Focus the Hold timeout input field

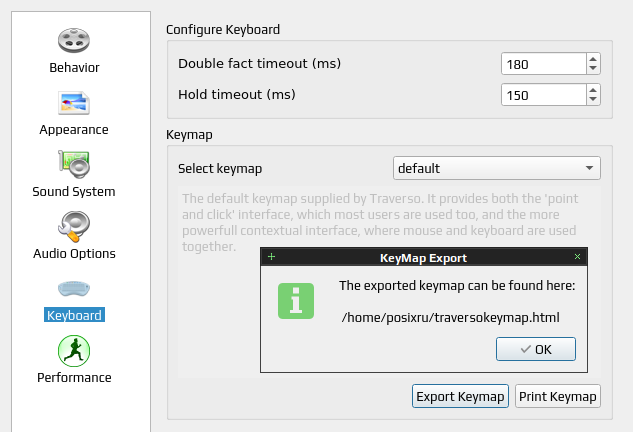(x=543, y=95)
